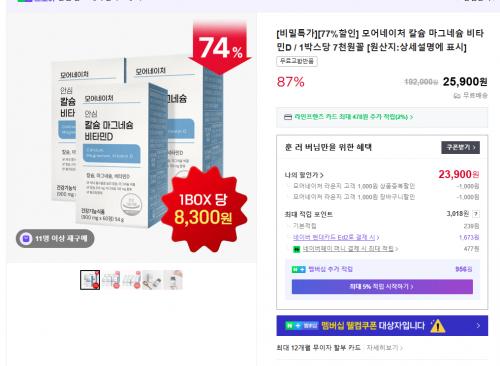
Task: Click the card icon beside 라인프렌즈 카드 text
Action: click(x=288, y=117)
